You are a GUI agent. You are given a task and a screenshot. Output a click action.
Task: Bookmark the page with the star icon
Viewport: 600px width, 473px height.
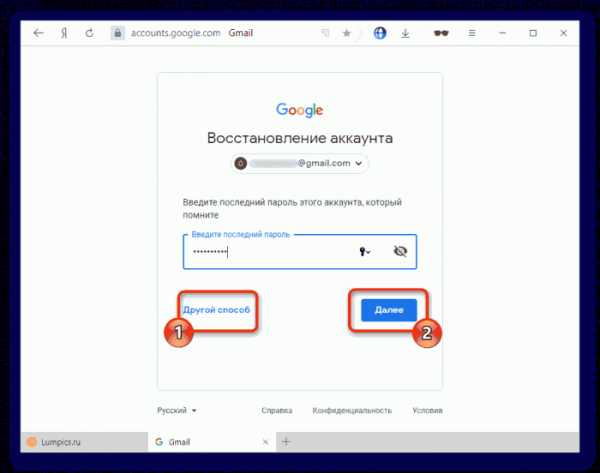pos(346,33)
